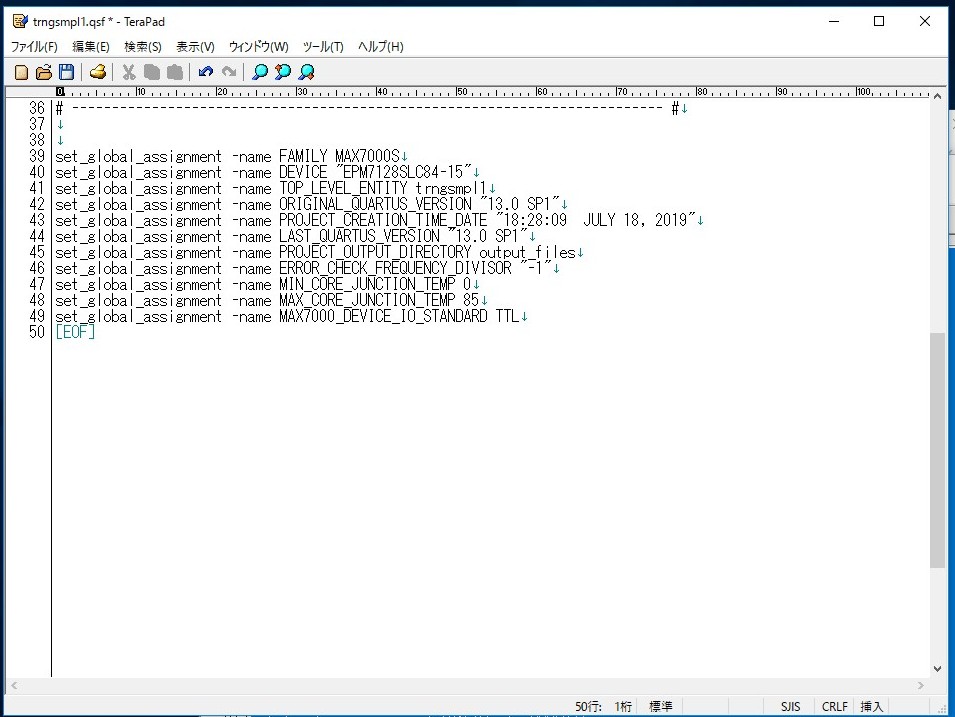This screenshot has height=717, width=955.
Task: Click the Print toolbar icon
Action: pyautogui.click(x=98, y=72)
